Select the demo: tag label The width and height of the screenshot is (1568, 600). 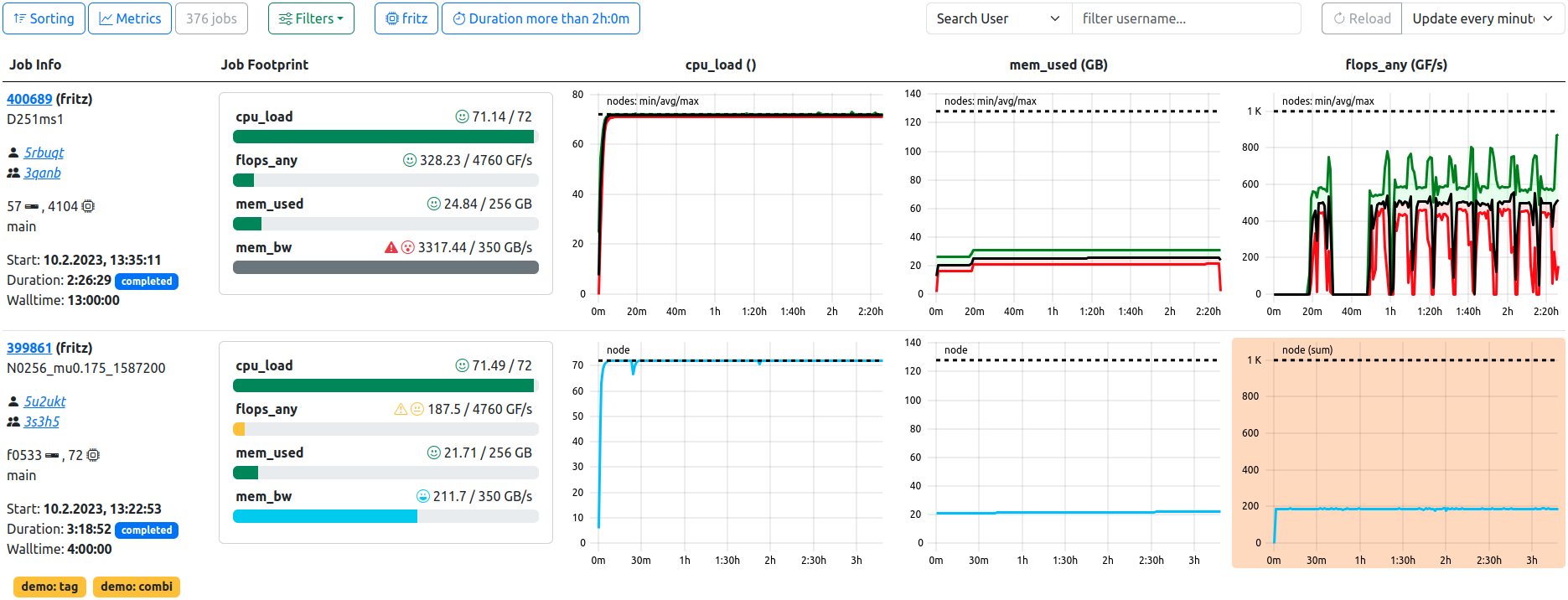49,587
